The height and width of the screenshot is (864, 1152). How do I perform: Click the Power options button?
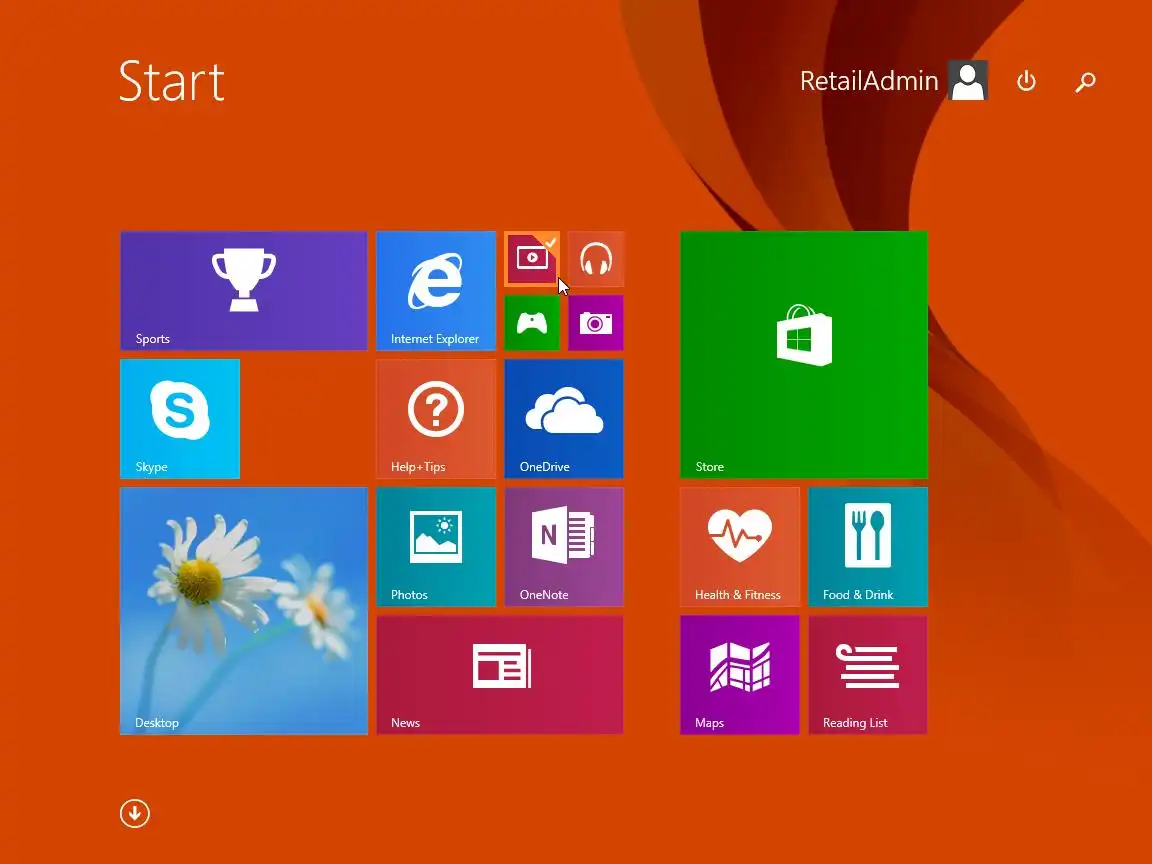[x=1026, y=81]
